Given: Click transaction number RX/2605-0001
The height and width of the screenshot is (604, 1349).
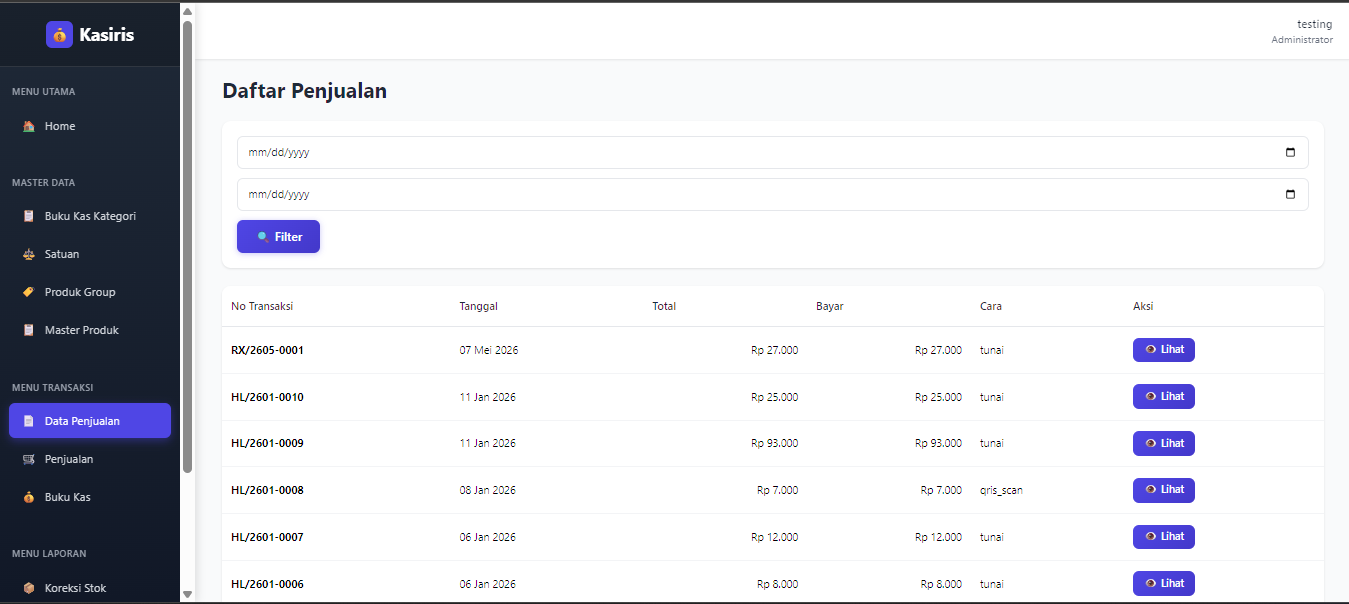Looking at the screenshot, I should coord(267,350).
